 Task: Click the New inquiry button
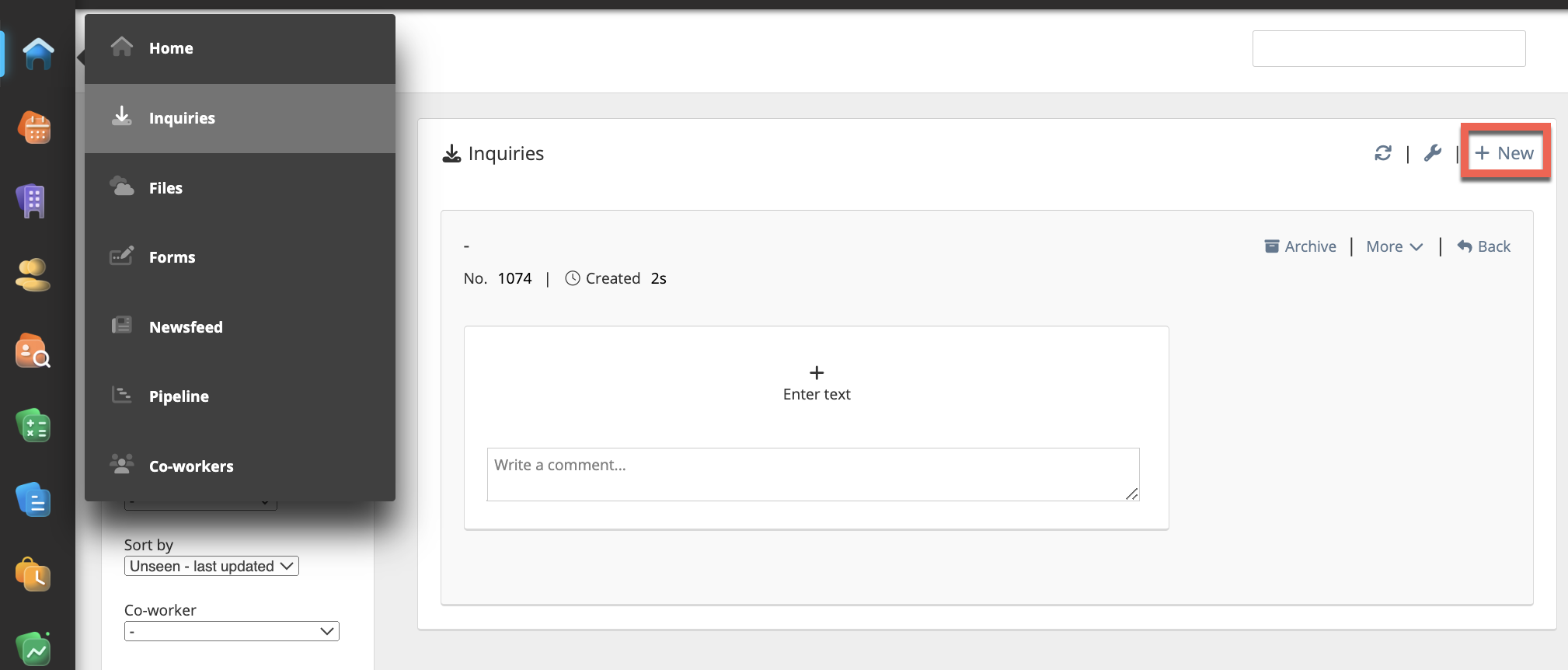(x=1505, y=153)
